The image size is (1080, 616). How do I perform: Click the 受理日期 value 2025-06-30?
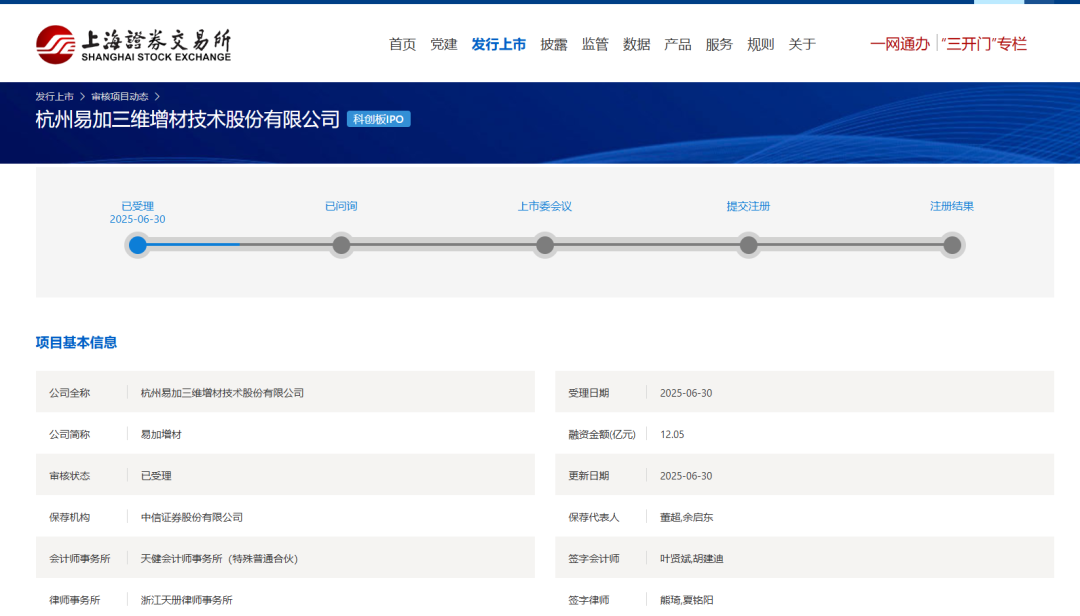(686, 393)
